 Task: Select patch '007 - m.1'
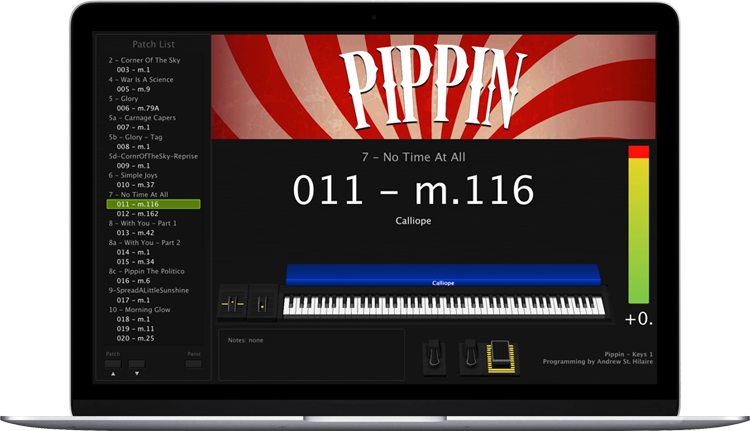pos(133,127)
